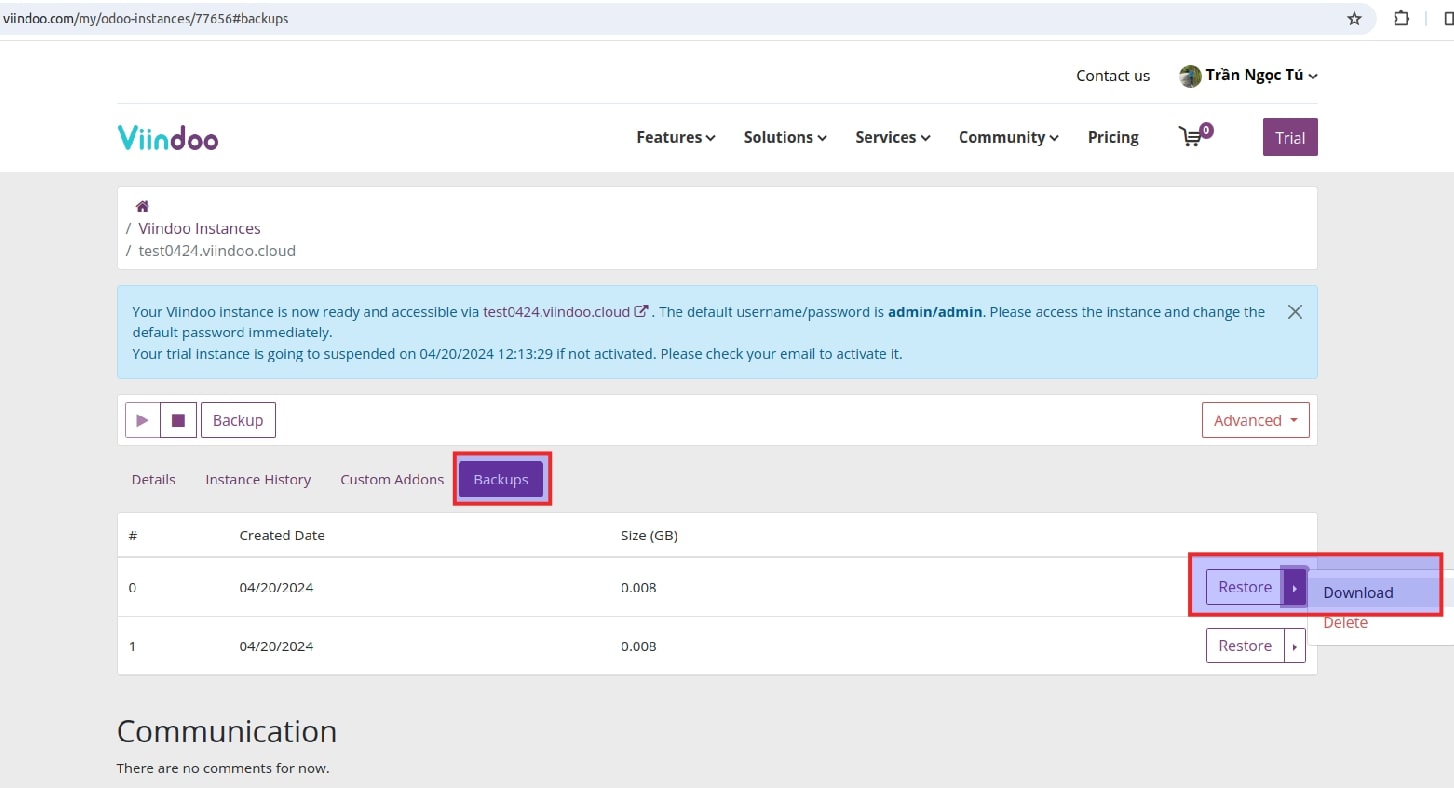Open the Contact us link
Viewport: 1454px width, 788px height.
click(x=1113, y=76)
